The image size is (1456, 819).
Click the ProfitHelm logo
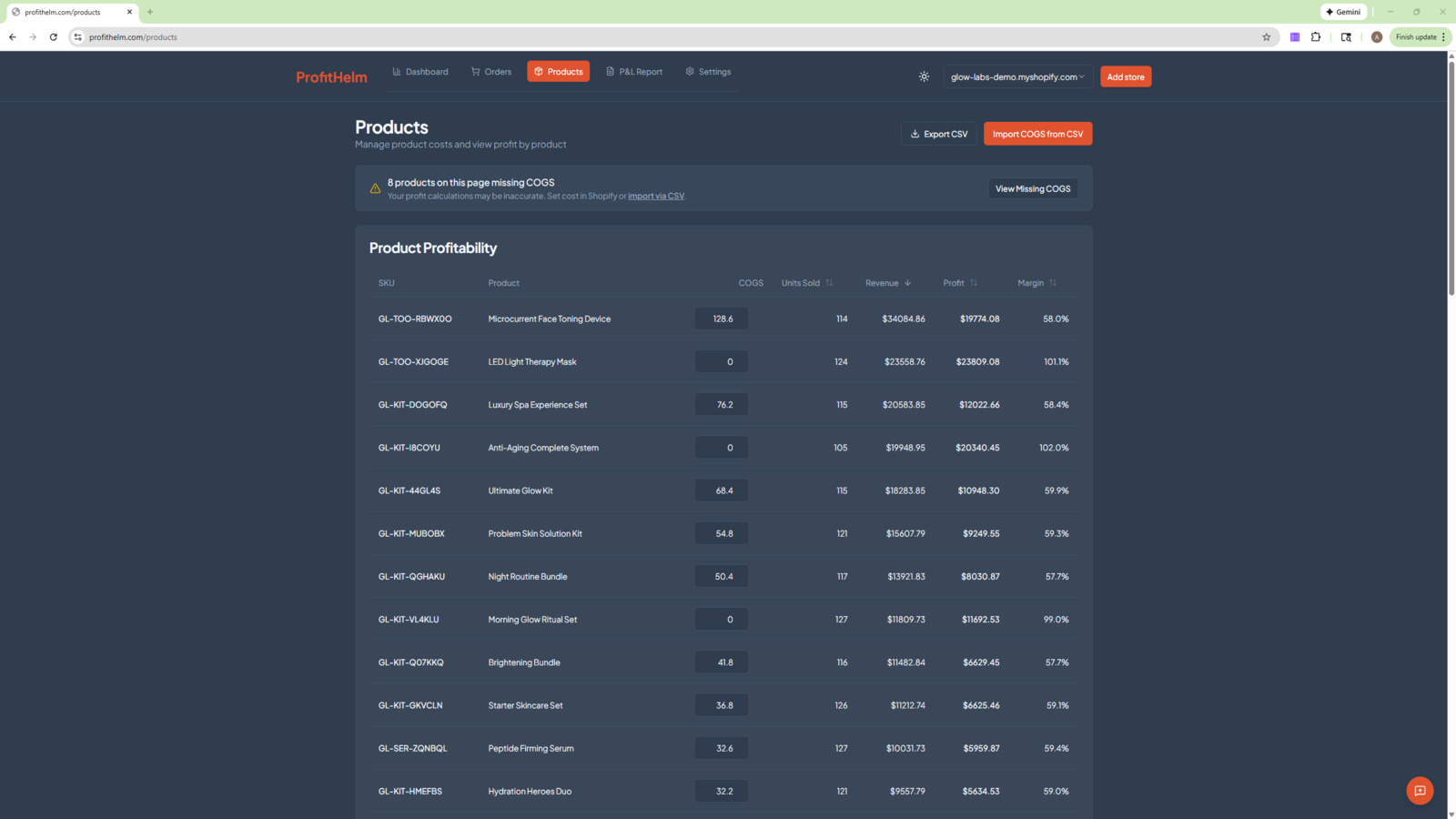pyautogui.click(x=331, y=77)
